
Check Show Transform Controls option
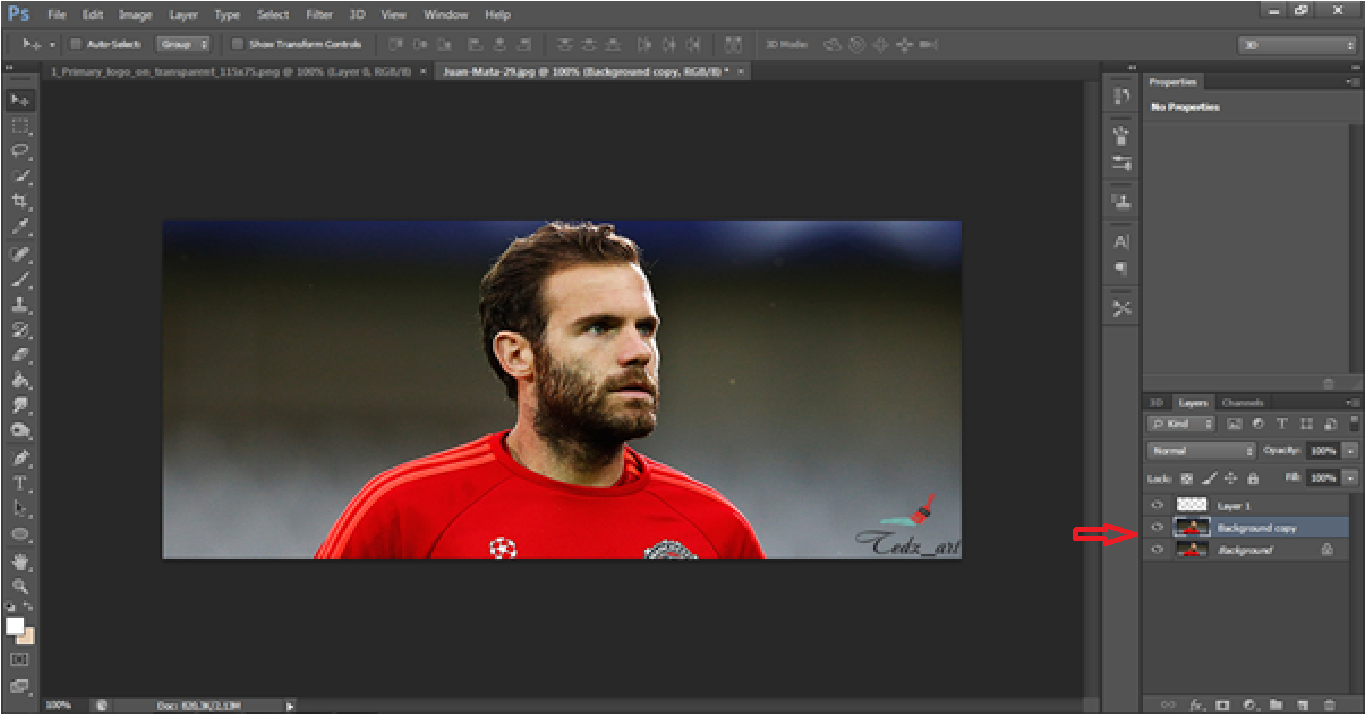pyautogui.click(x=237, y=44)
